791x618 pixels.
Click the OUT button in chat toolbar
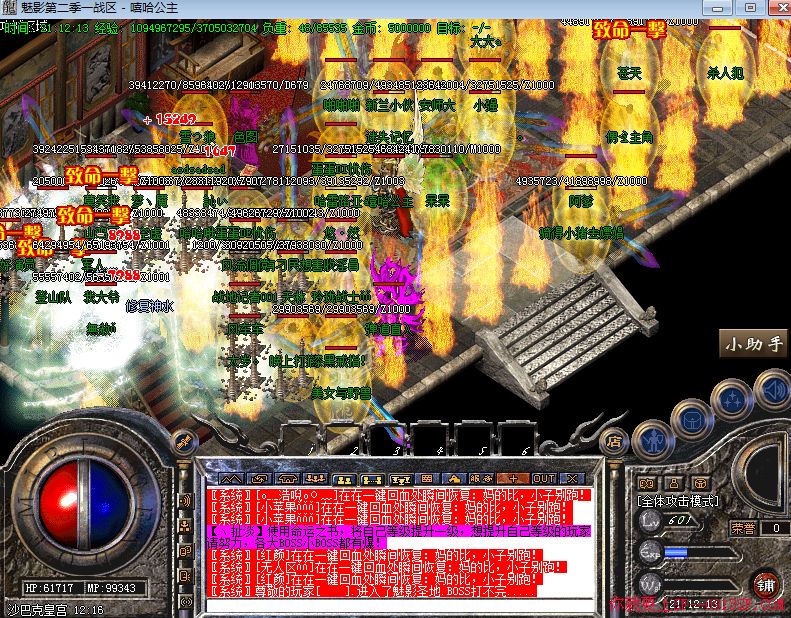[544, 478]
